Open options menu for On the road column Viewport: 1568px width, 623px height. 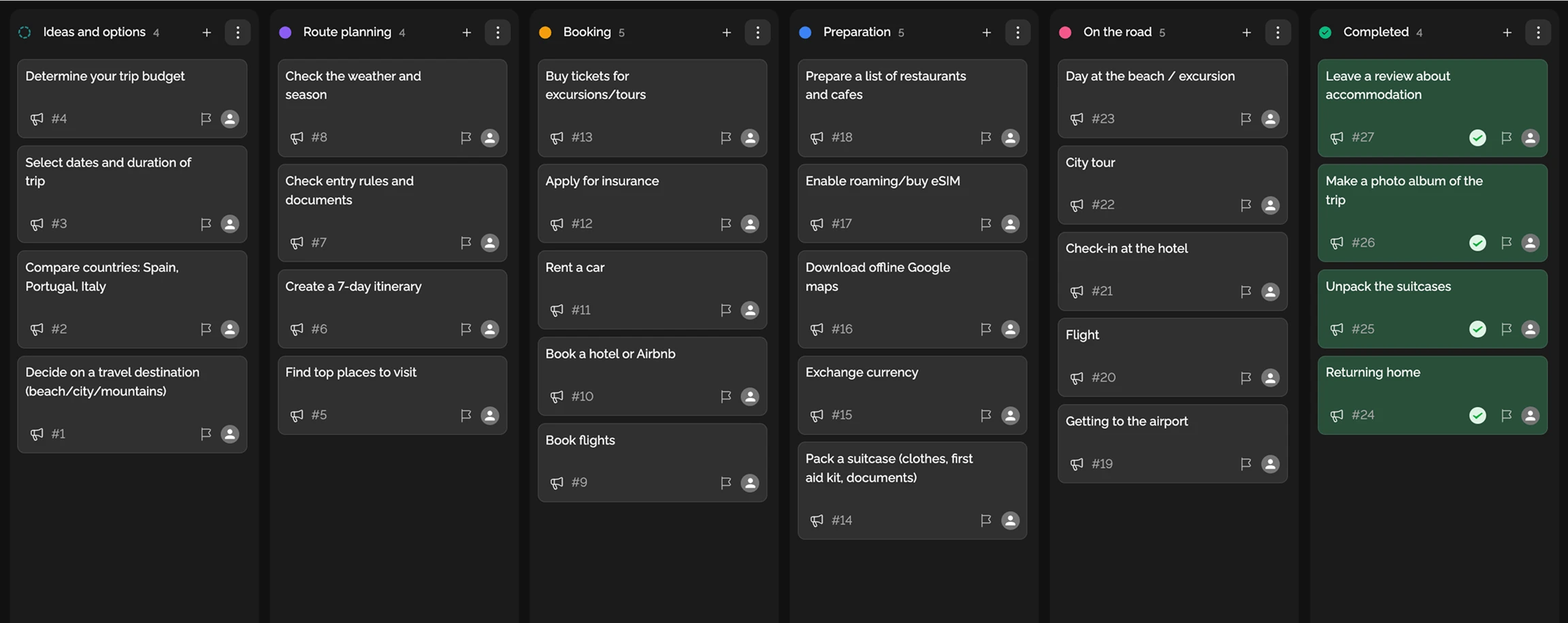pos(1277,33)
